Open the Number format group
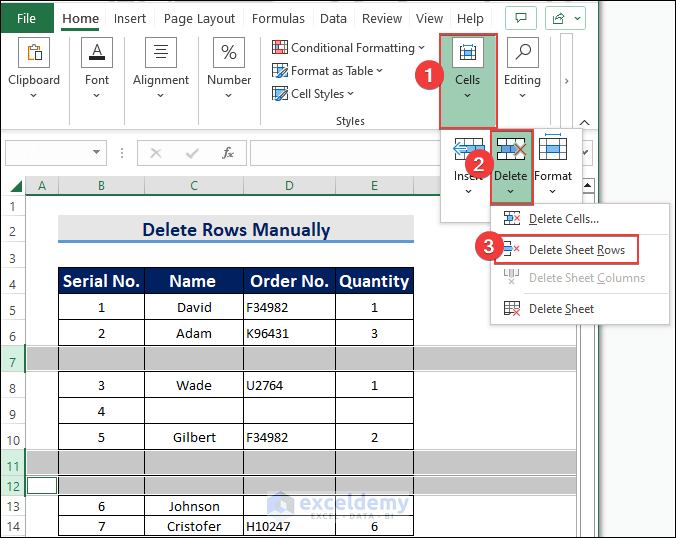This screenshot has height=538, width=676. tap(229, 68)
